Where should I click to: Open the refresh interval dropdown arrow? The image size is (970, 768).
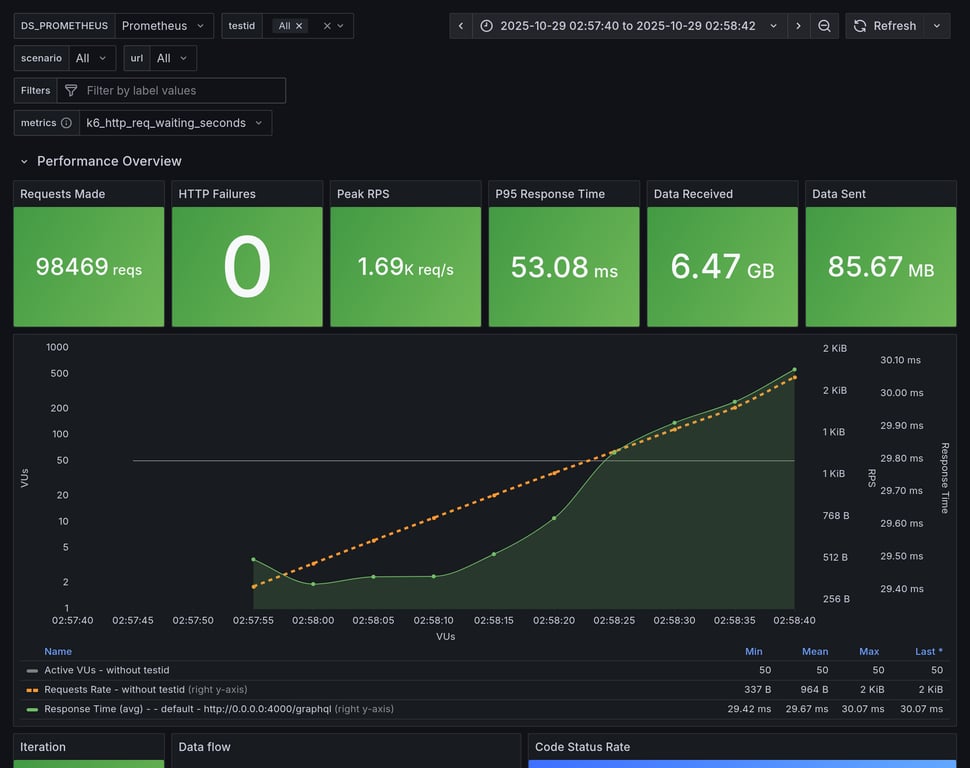[x=937, y=26]
